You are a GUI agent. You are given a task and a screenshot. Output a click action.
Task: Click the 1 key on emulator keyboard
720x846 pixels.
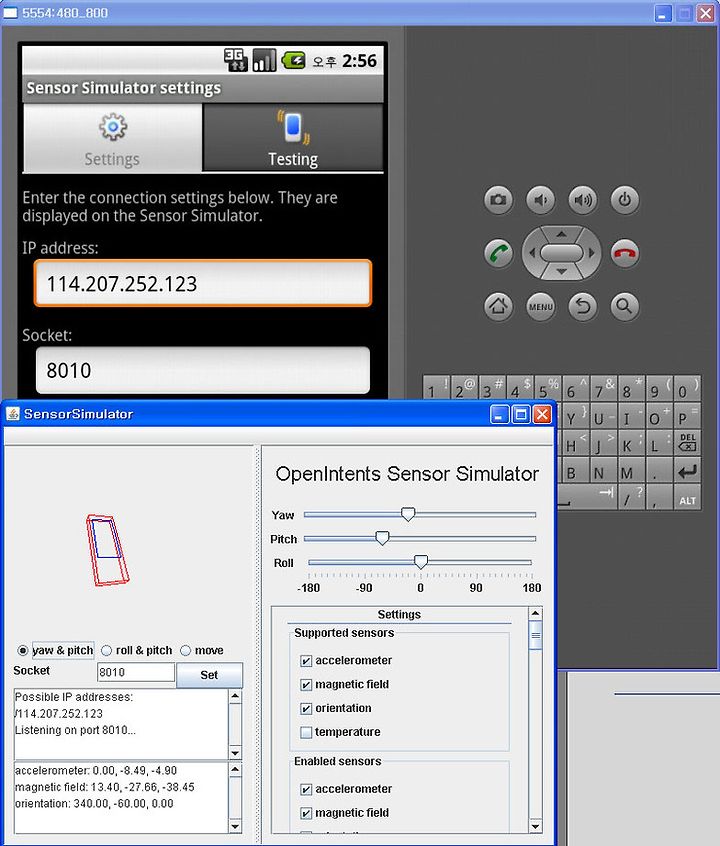click(x=436, y=388)
